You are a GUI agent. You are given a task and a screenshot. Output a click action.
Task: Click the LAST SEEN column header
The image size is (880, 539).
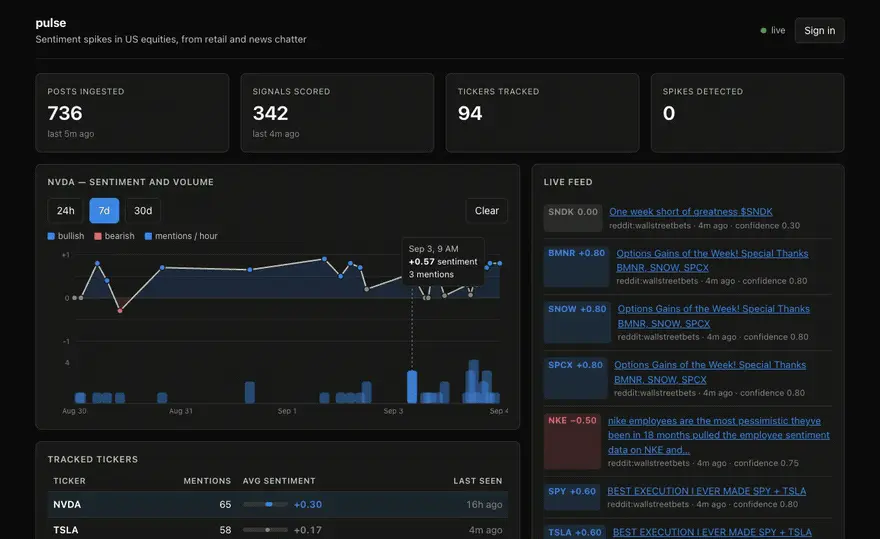(478, 481)
